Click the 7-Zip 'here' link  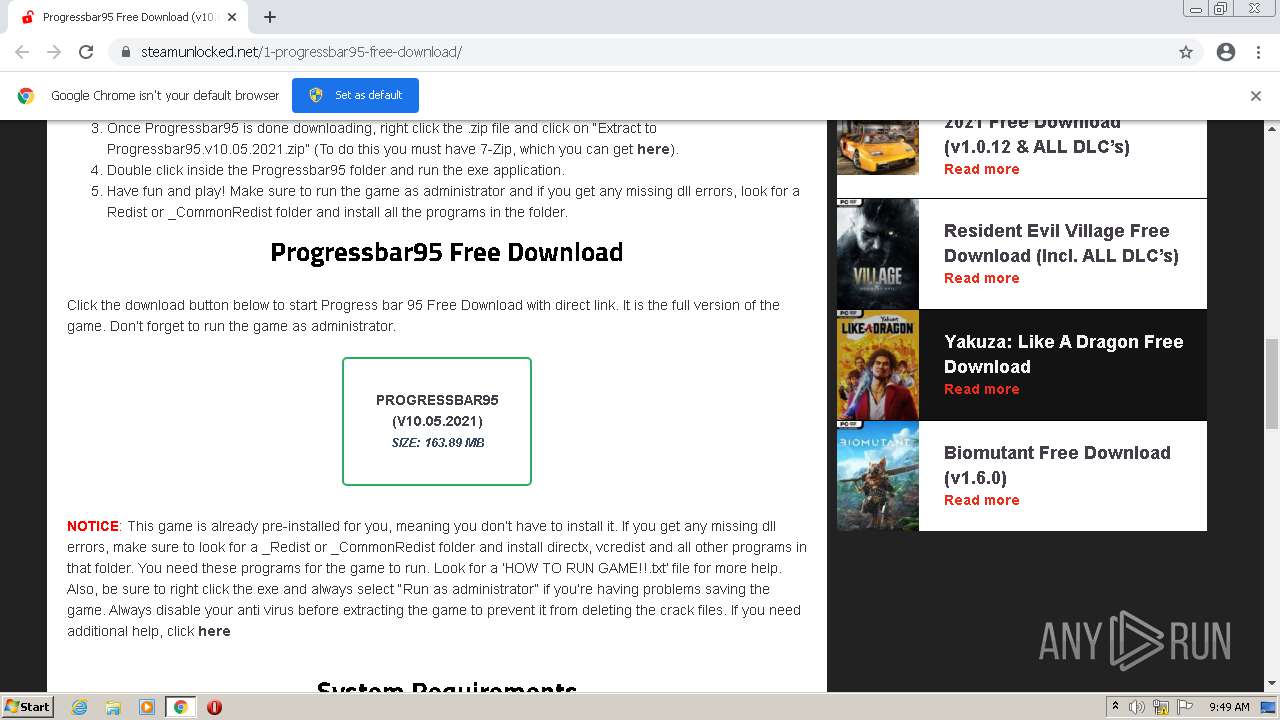tap(653, 149)
